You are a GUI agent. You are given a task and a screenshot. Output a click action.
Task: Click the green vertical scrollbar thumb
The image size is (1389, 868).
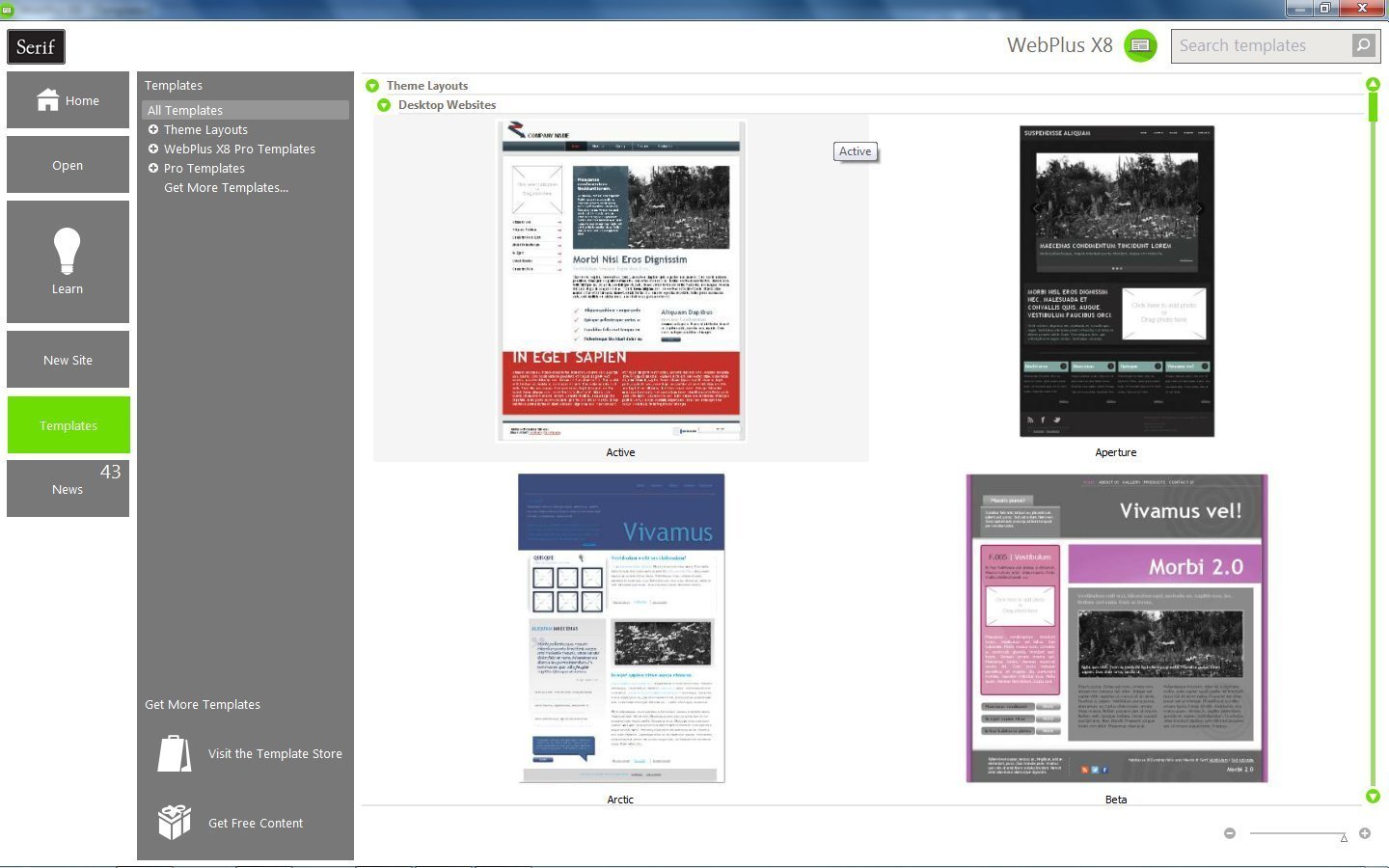click(x=1373, y=106)
